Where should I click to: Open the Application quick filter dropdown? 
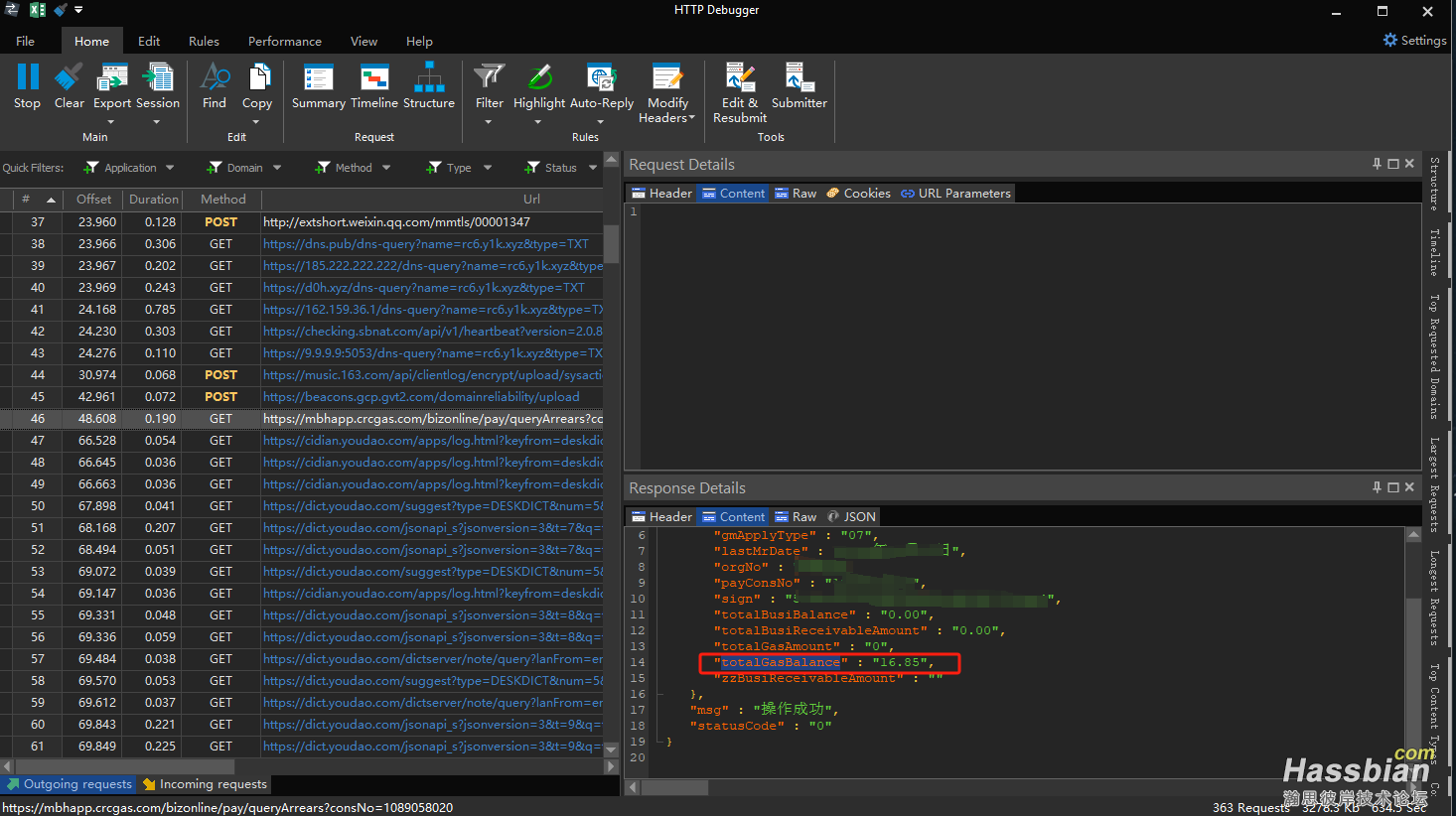click(170, 168)
